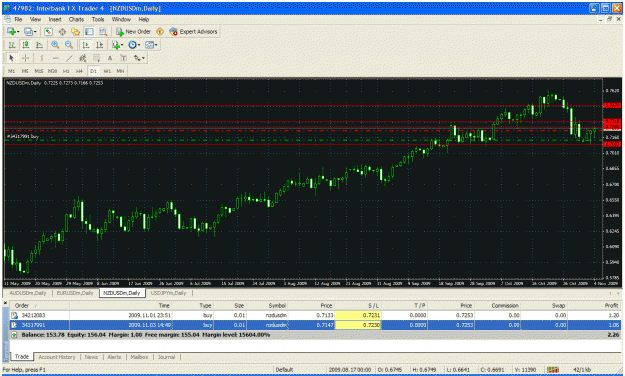Select order 34212083 row
Viewport: 625px width, 376px height.
click(315, 315)
